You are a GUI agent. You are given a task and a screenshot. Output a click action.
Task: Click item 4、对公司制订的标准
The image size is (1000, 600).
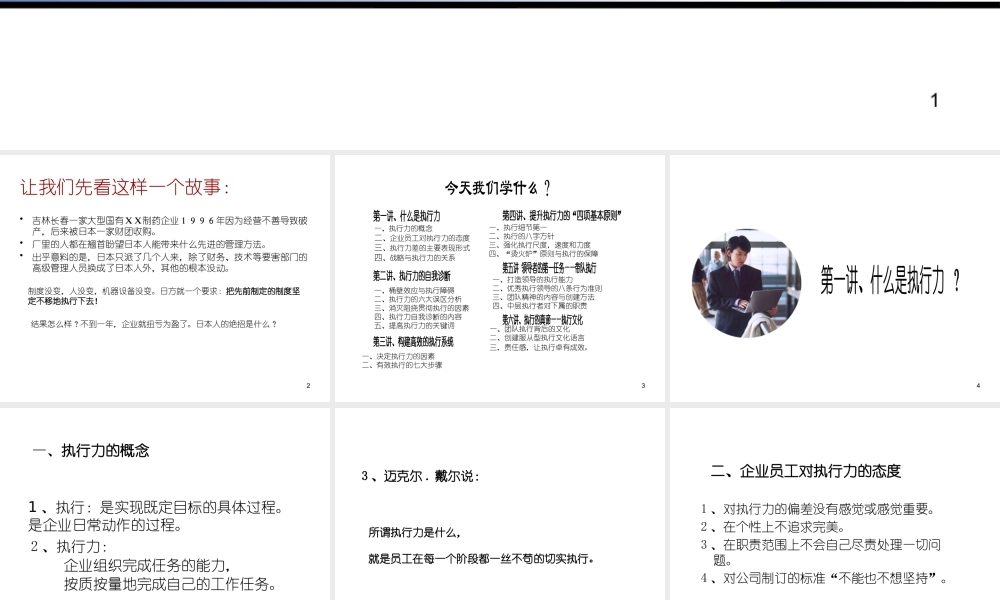tap(824, 578)
